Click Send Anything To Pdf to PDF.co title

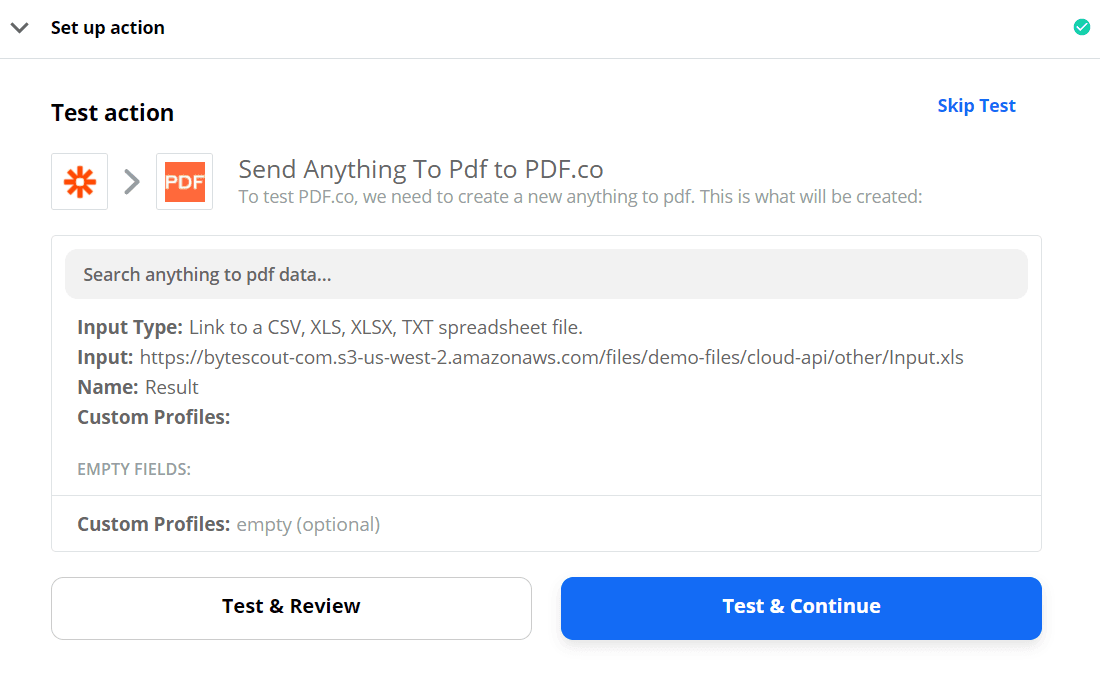click(420, 169)
